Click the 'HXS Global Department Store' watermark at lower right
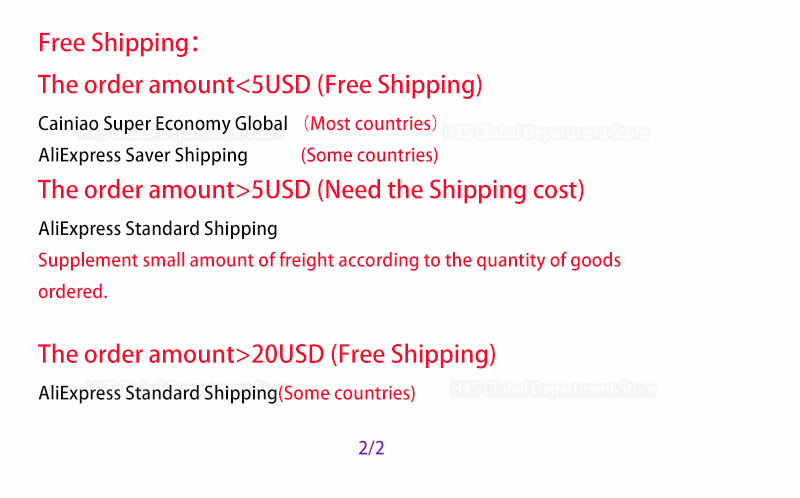The image size is (800, 498). pos(553,390)
